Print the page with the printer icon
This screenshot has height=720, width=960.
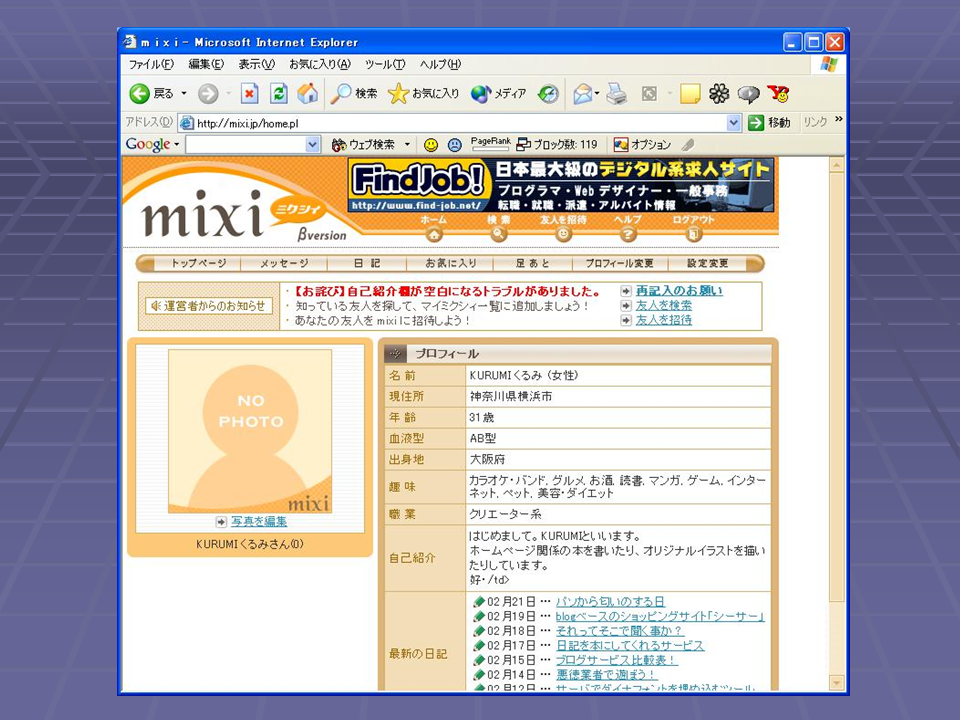click(x=617, y=94)
